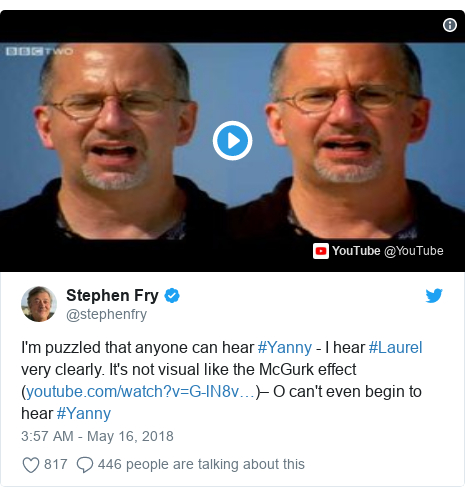Click the red YouTube logo icon
This screenshot has width=465, height=497.
(321, 251)
